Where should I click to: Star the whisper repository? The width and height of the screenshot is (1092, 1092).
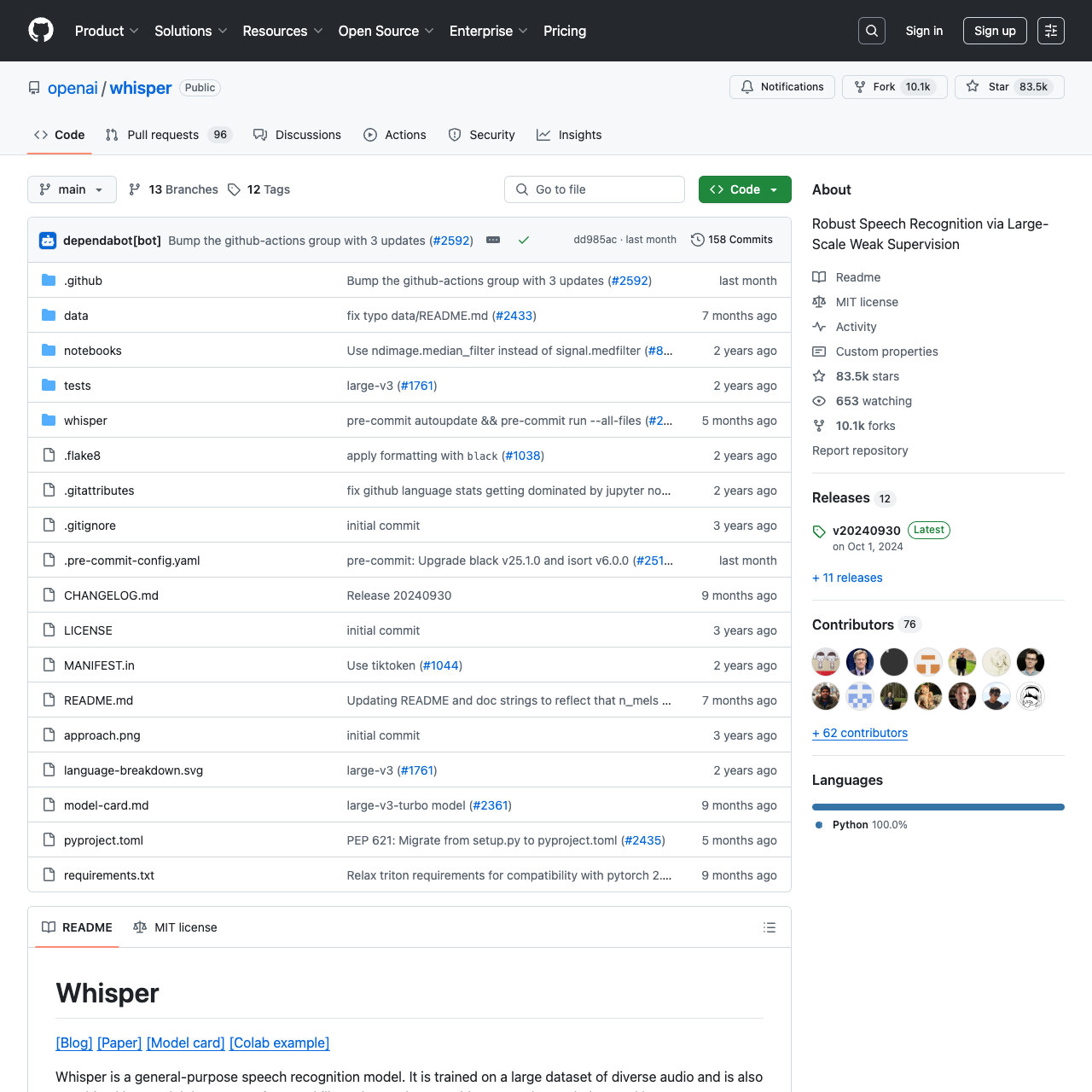[x=1009, y=87]
